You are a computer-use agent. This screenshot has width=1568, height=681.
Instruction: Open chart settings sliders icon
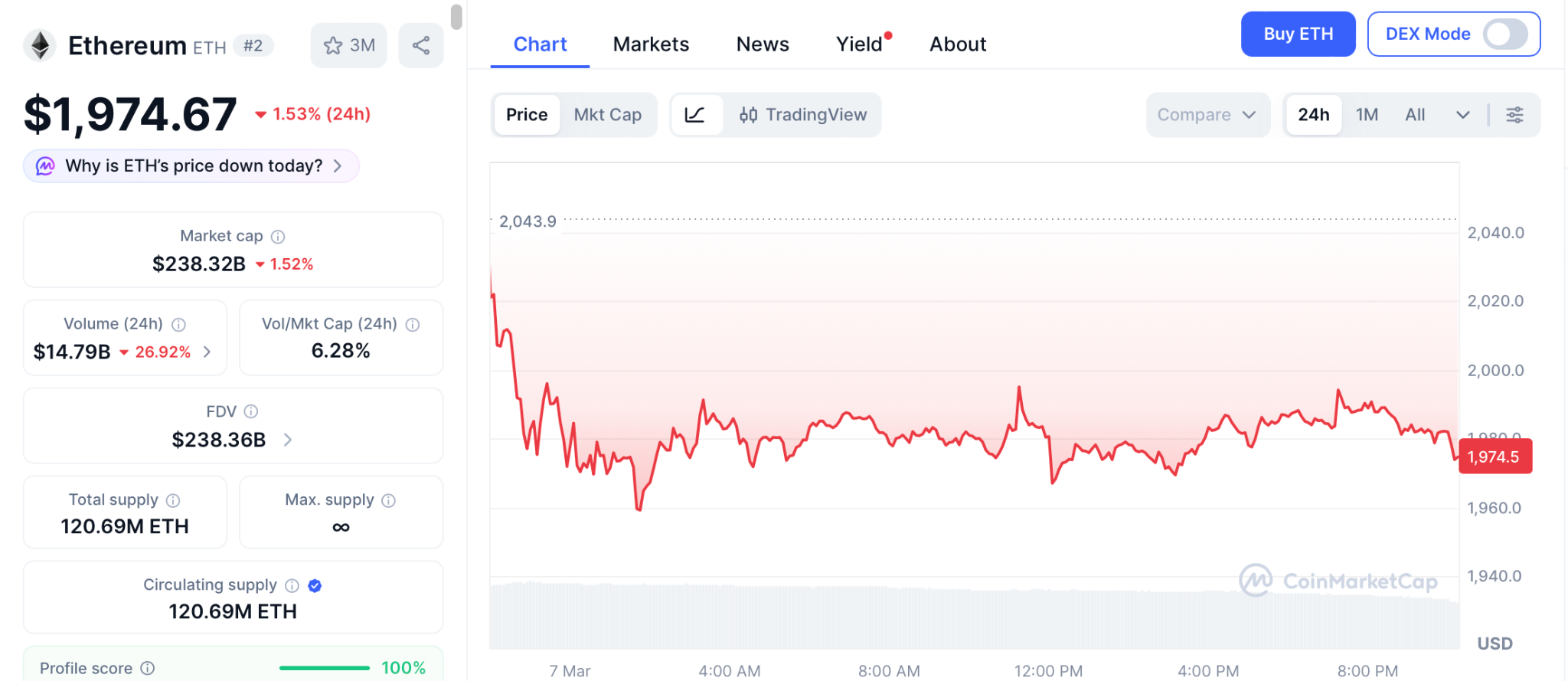pos(1514,115)
